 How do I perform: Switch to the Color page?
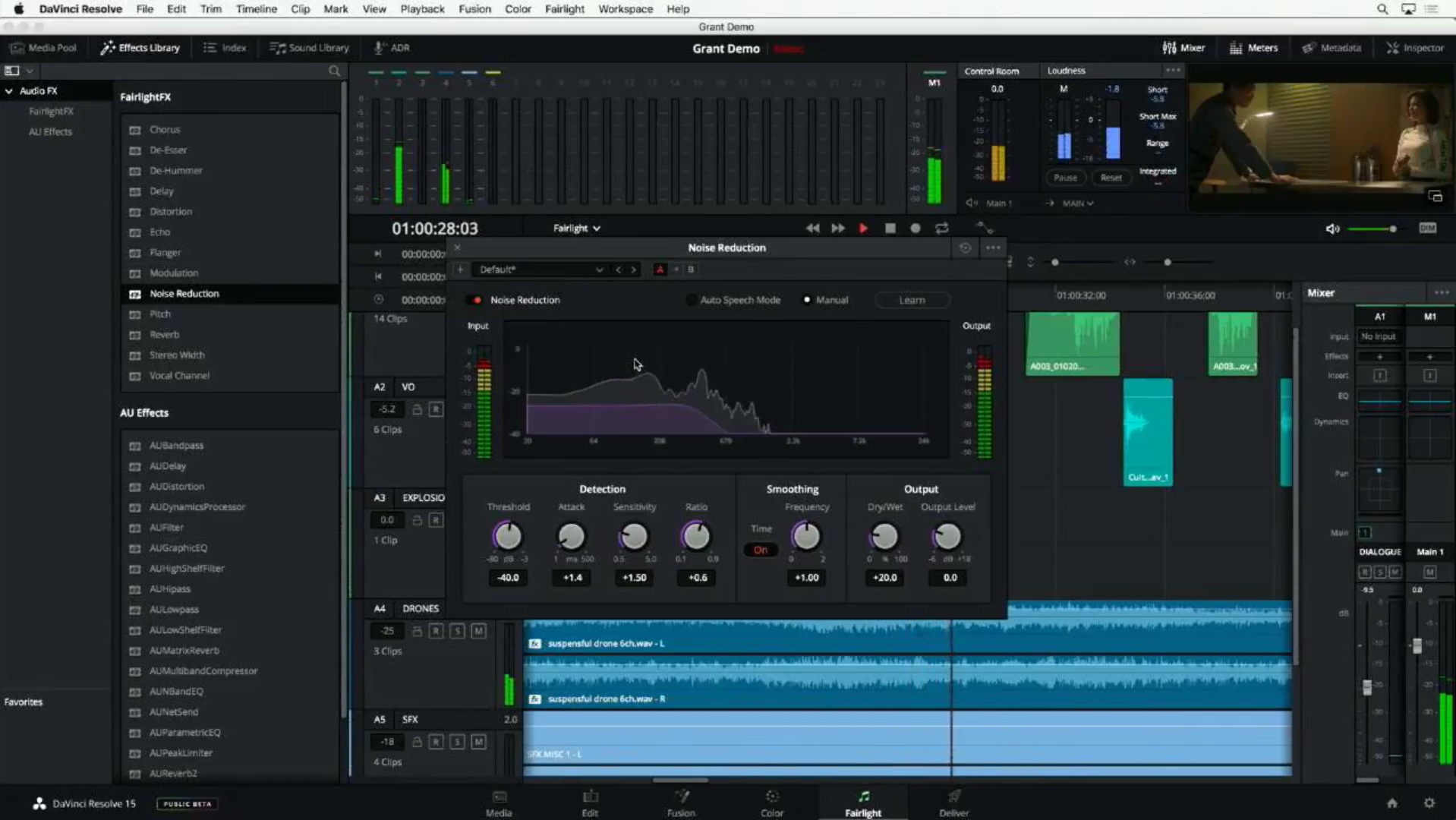click(x=772, y=803)
